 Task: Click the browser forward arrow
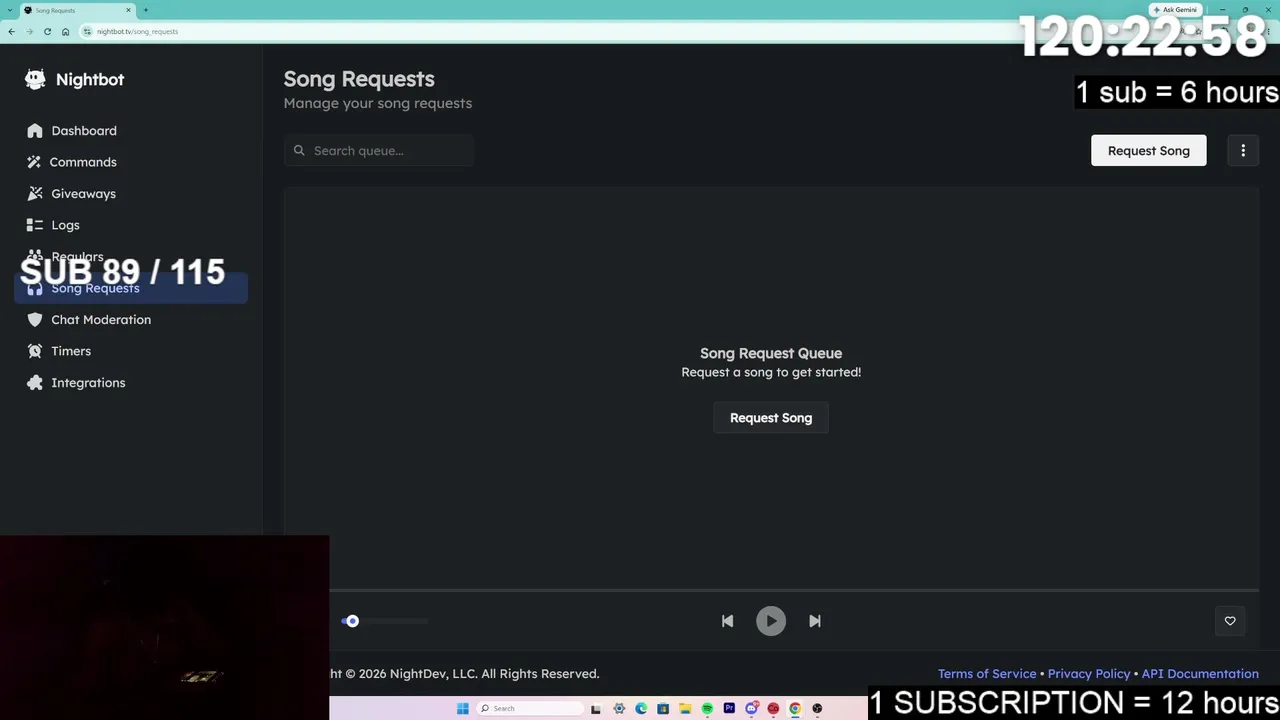tap(29, 31)
